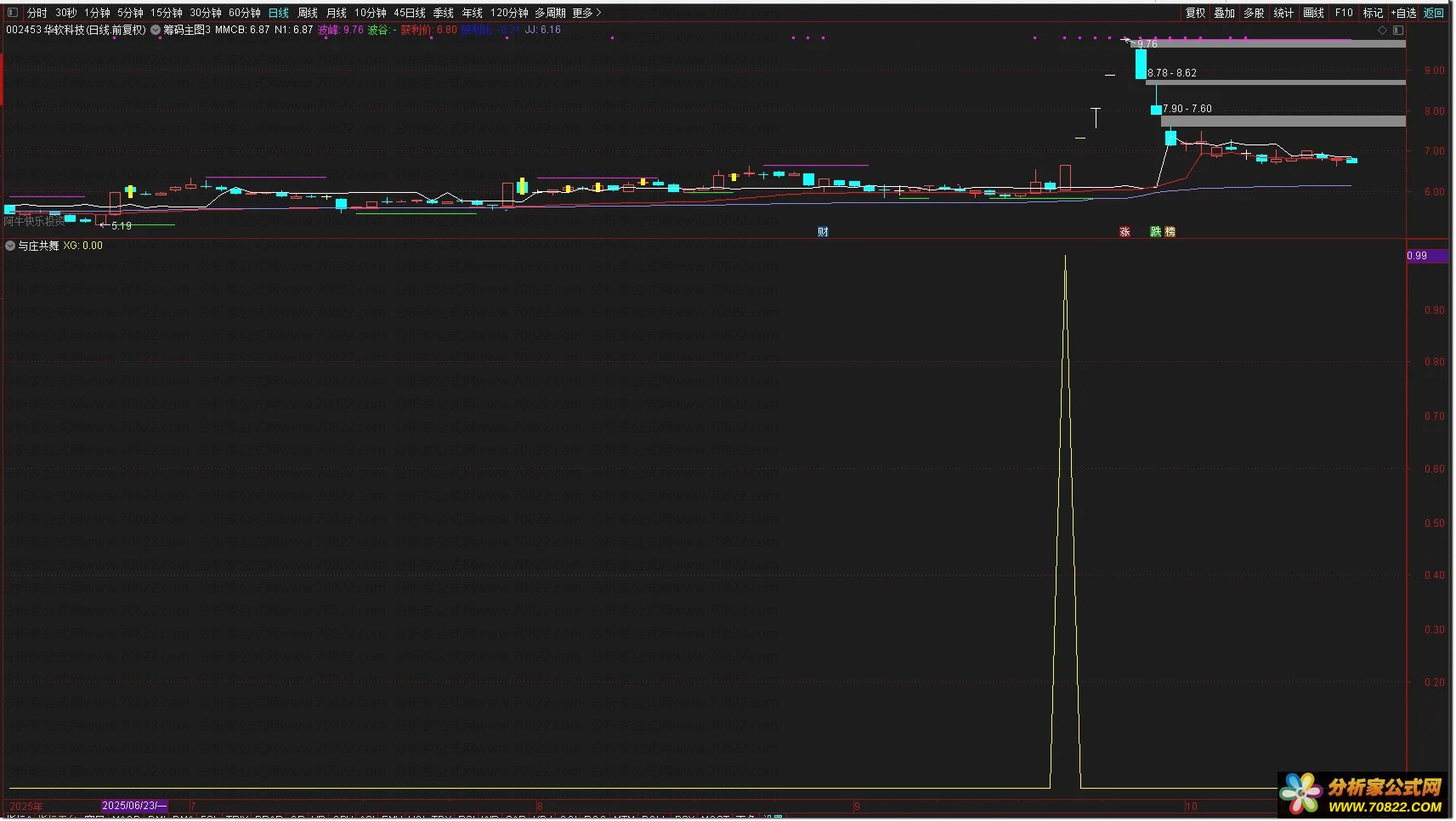Screen dimensions: 1456x821
Task: Click the 002453 华软科技 stock title
Action: pyautogui.click(x=76, y=30)
